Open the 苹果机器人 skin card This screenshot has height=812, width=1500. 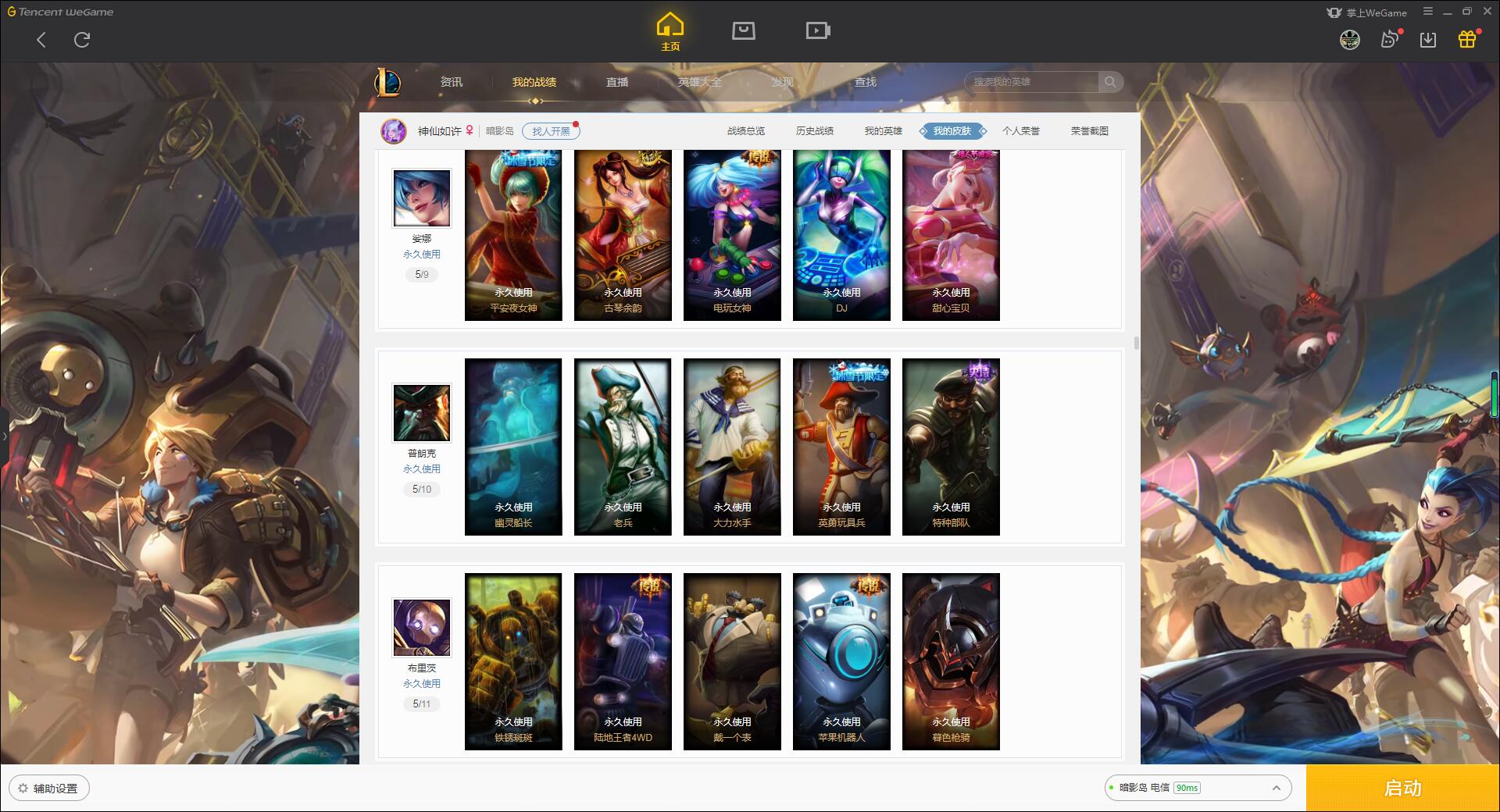pos(841,661)
